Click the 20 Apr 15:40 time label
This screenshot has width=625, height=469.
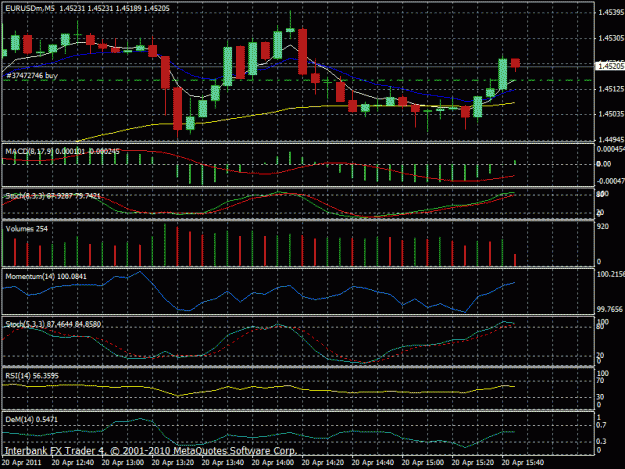coord(523,463)
